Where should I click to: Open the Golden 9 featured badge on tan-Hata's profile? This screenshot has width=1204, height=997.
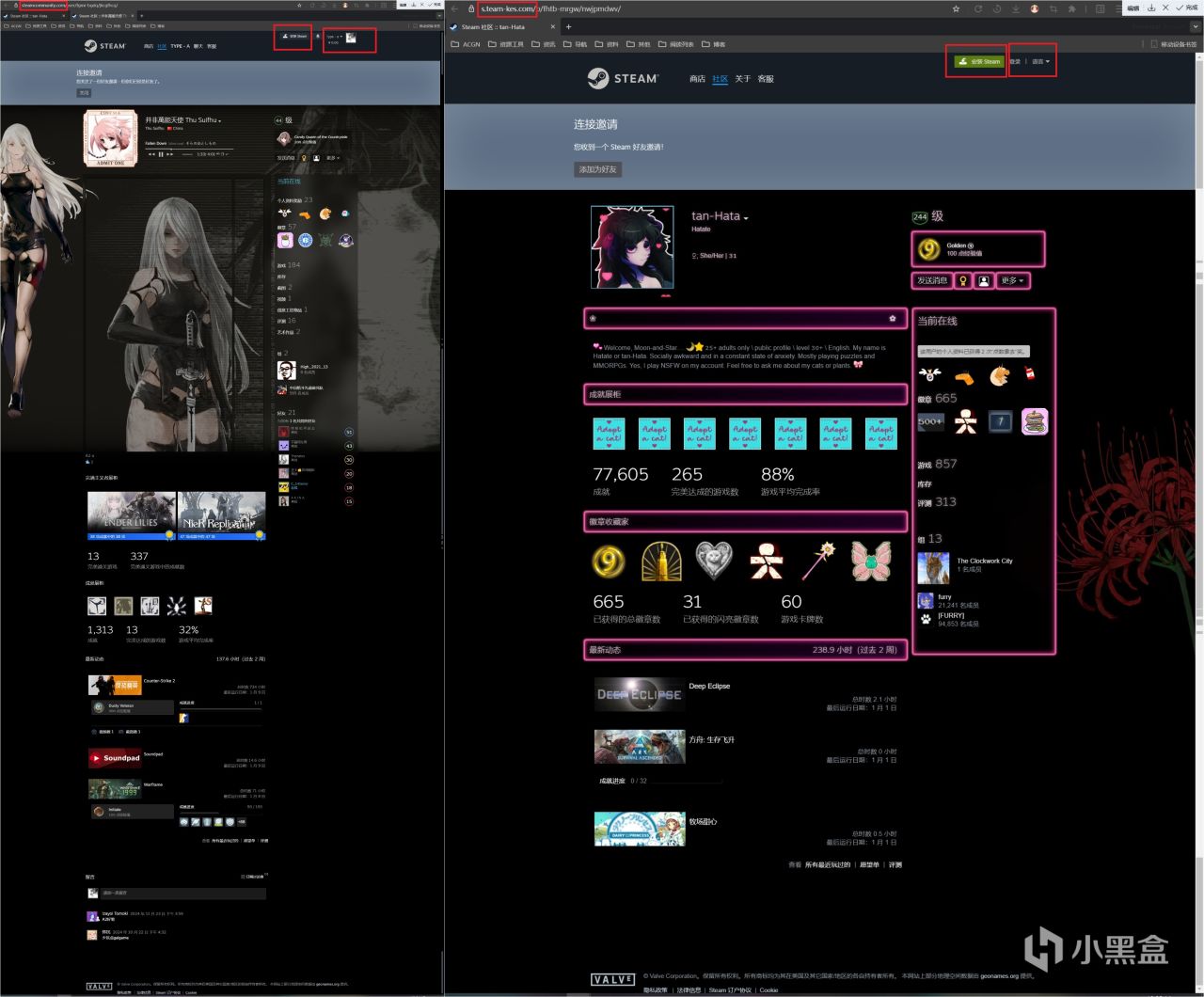(978, 249)
